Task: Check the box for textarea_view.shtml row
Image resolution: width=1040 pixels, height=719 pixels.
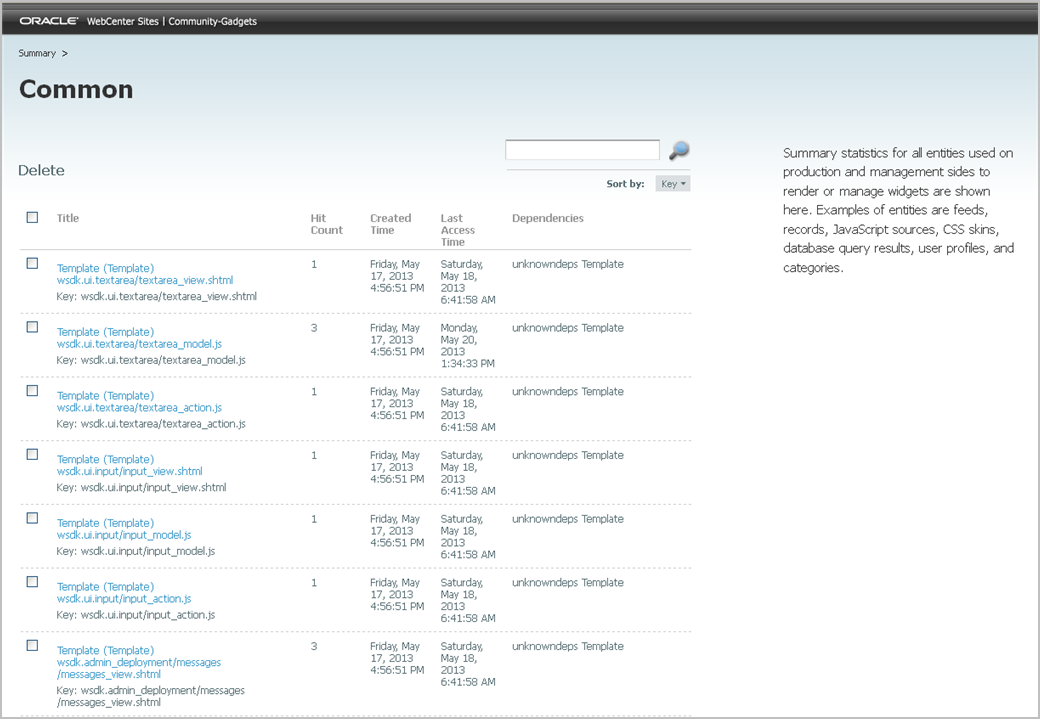Action: pyautogui.click(x=32, y=263)
